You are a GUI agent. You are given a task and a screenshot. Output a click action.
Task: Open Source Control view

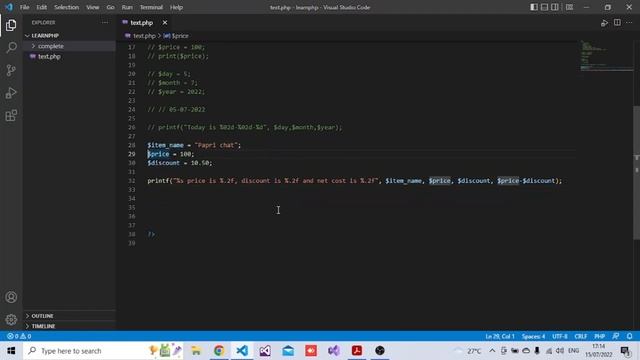tap(11, 70)
